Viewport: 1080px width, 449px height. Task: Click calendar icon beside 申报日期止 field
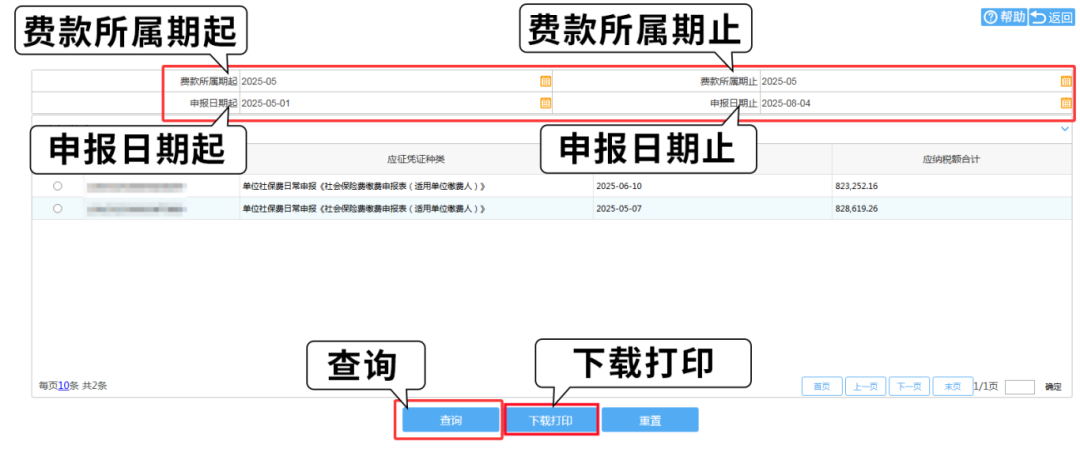[1066, 103]
